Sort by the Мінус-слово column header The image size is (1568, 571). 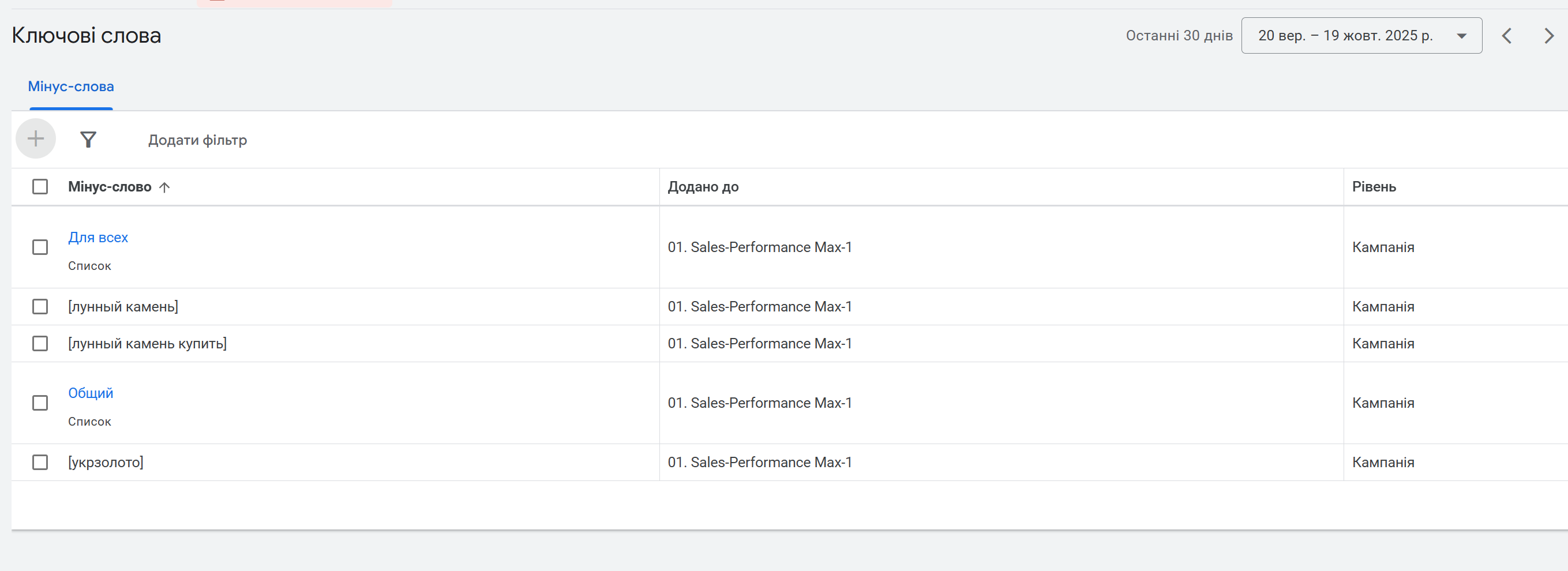(110, 187)
